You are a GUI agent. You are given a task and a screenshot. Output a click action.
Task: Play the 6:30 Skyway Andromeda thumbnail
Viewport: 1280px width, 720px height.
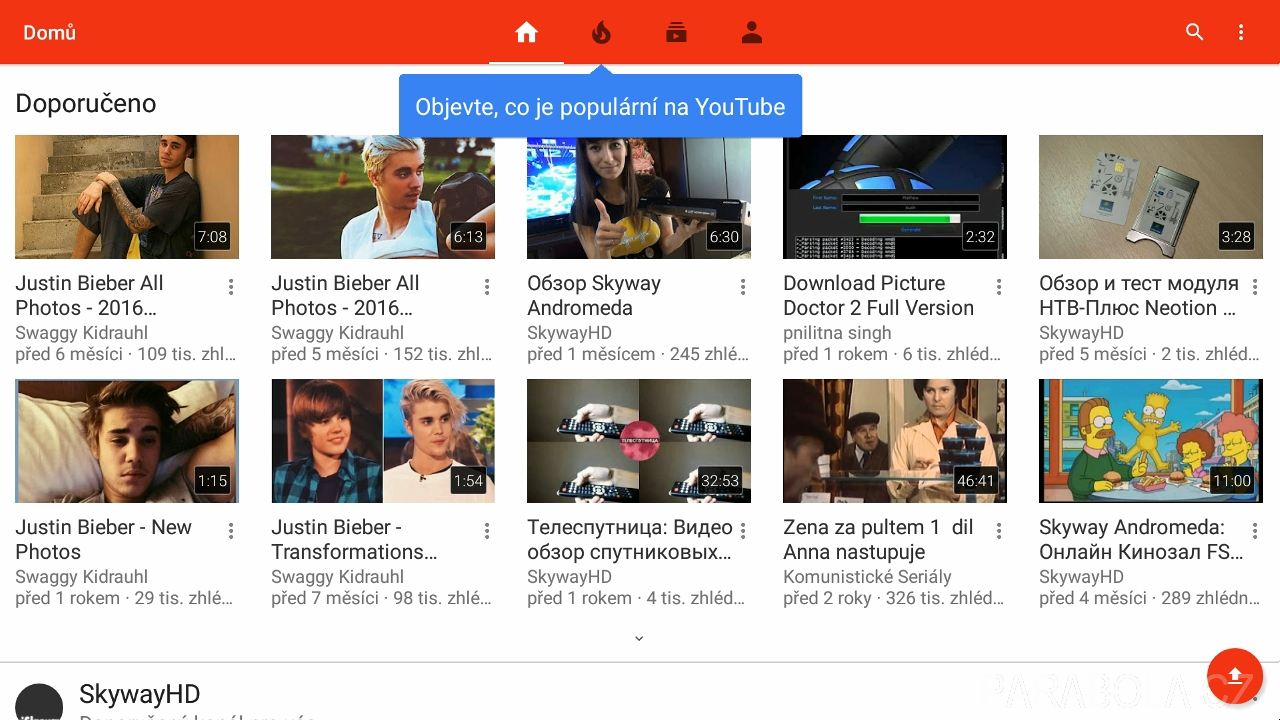pos(639,197)
